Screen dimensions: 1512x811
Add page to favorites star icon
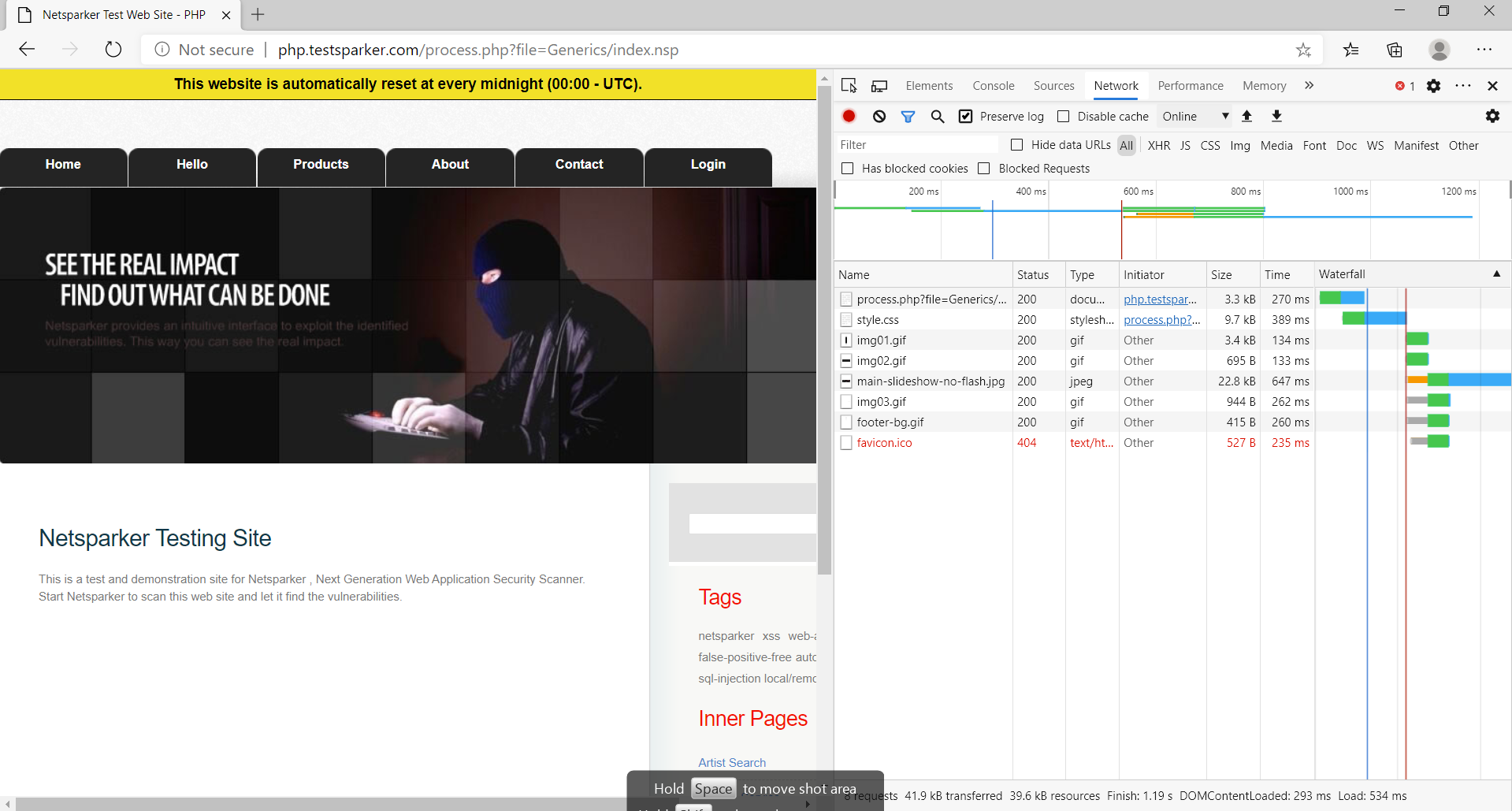click(1303, 50)
